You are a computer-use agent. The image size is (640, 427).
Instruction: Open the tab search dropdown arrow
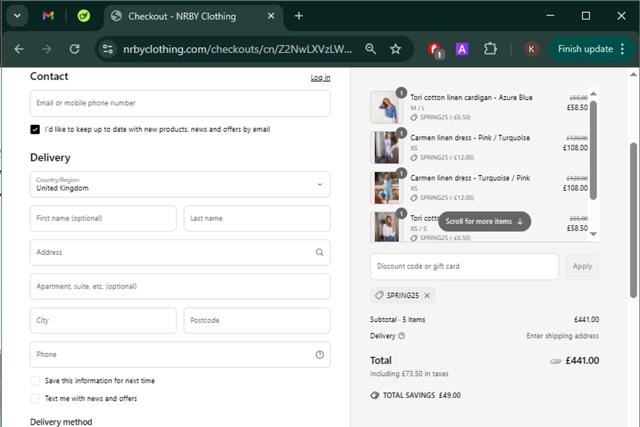[x=17, y=16]
